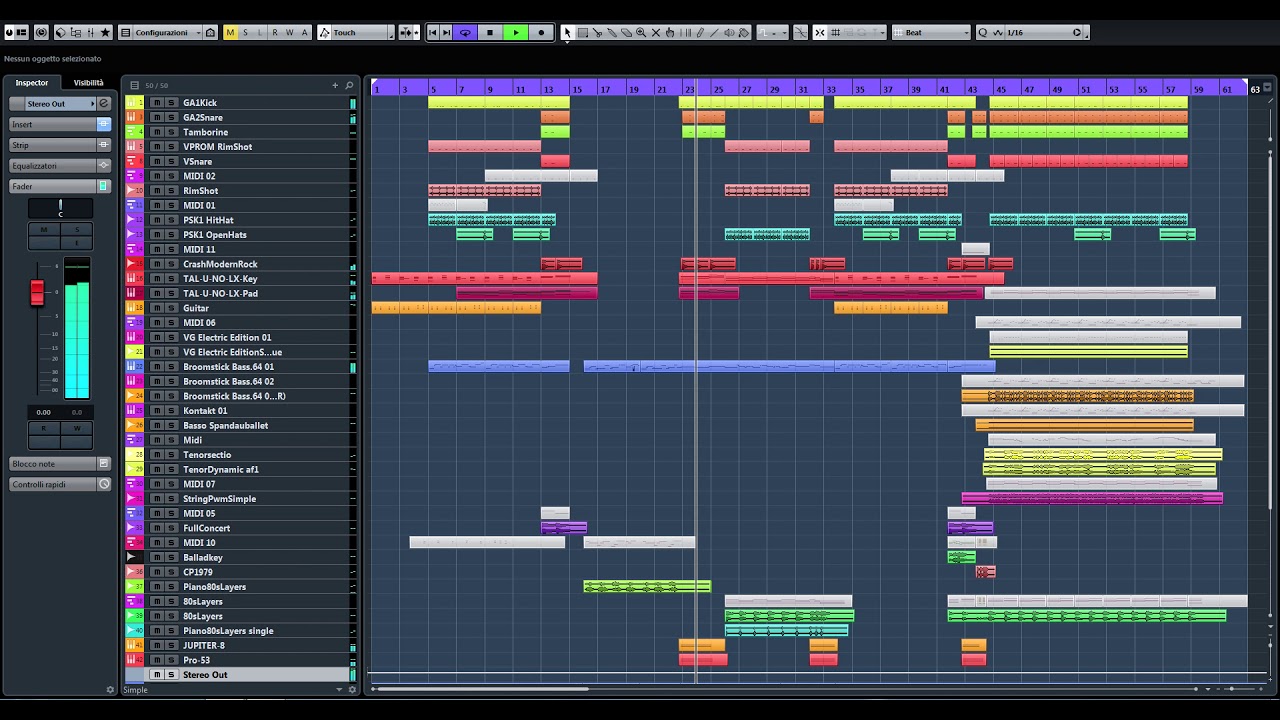Click the inspector pan control
This screenshot has height=720, width=1280.
point(60,208)
